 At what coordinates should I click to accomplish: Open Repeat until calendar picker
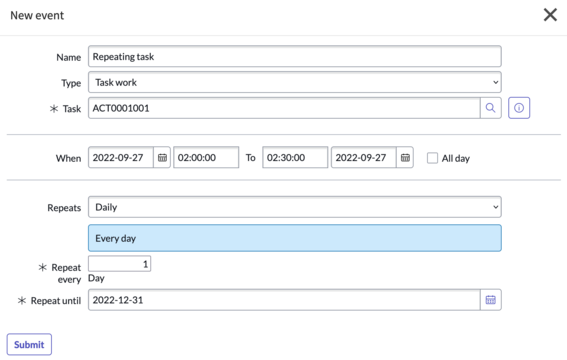(x=490, y=300)
